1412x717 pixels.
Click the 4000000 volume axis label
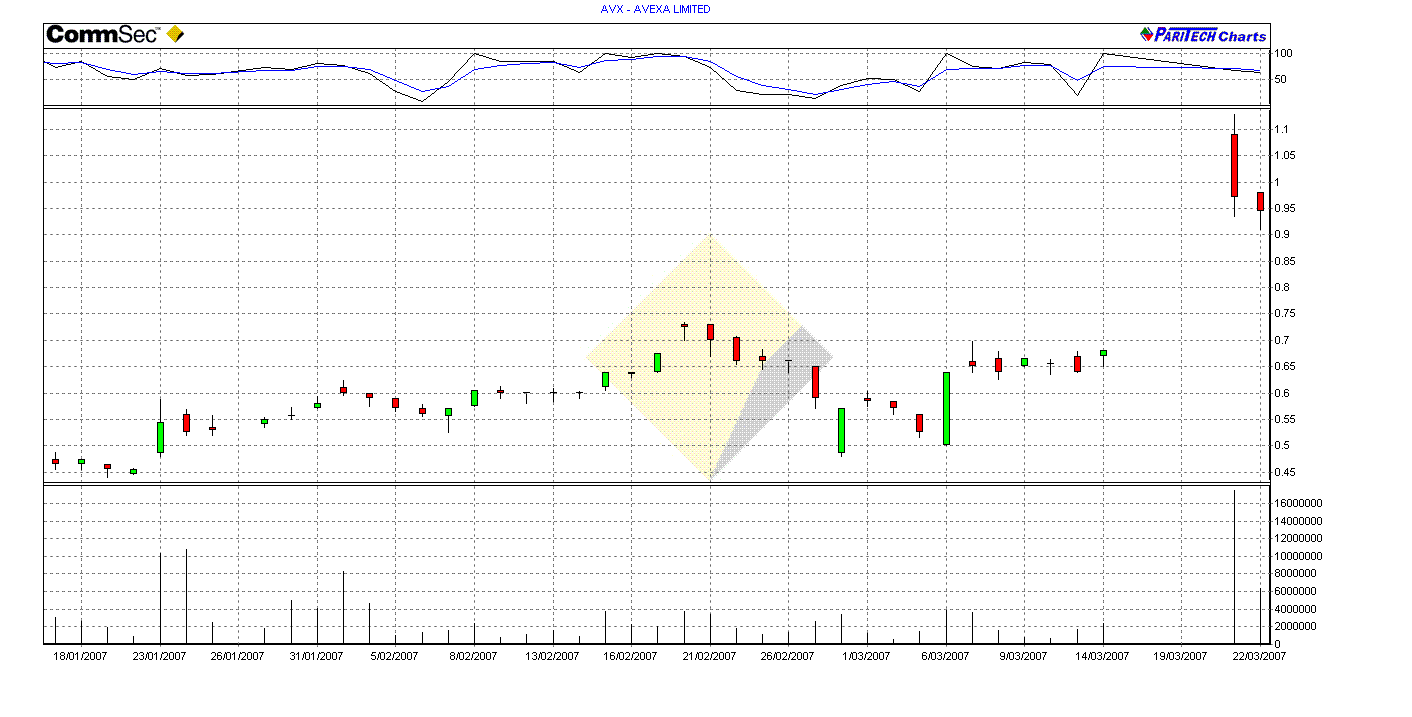click(1295, 609)
